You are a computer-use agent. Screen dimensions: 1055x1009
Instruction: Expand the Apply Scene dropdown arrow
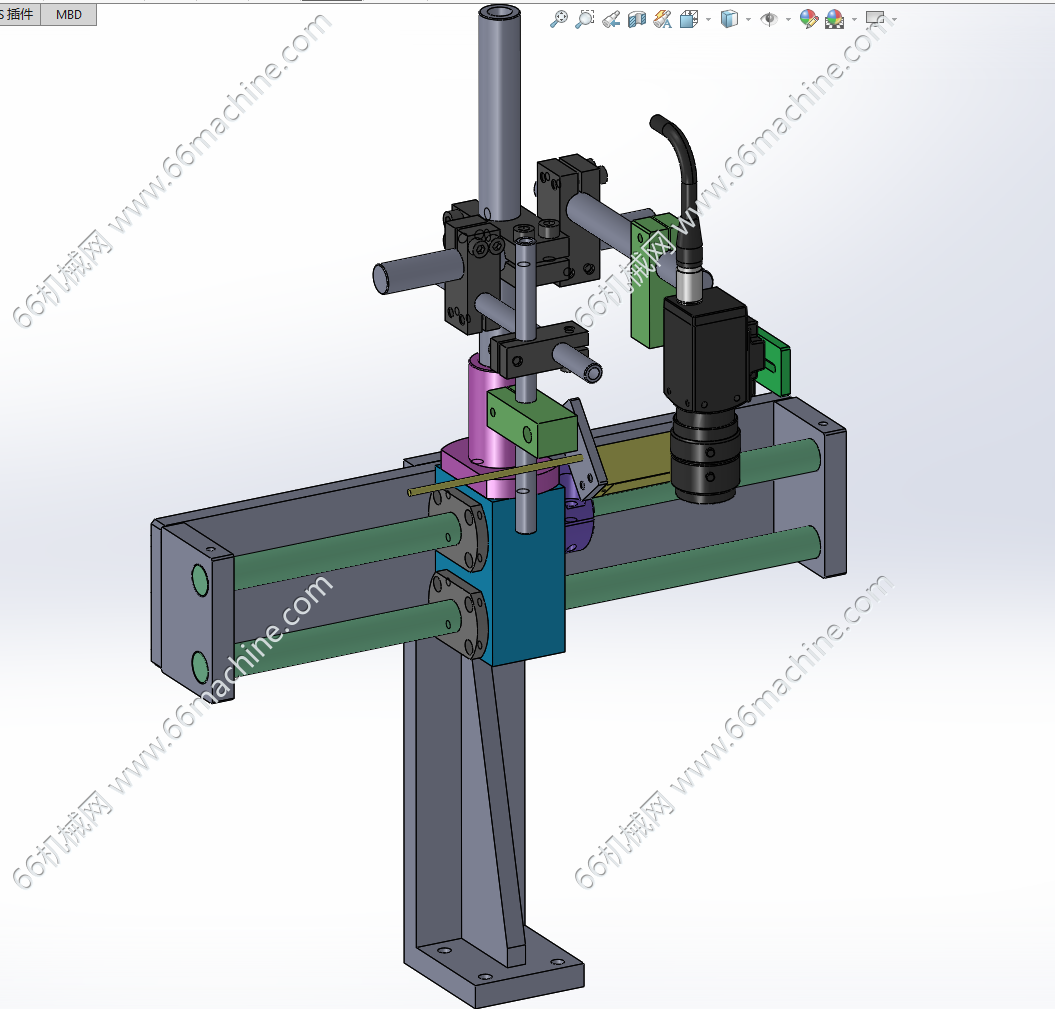pos(854,20)
